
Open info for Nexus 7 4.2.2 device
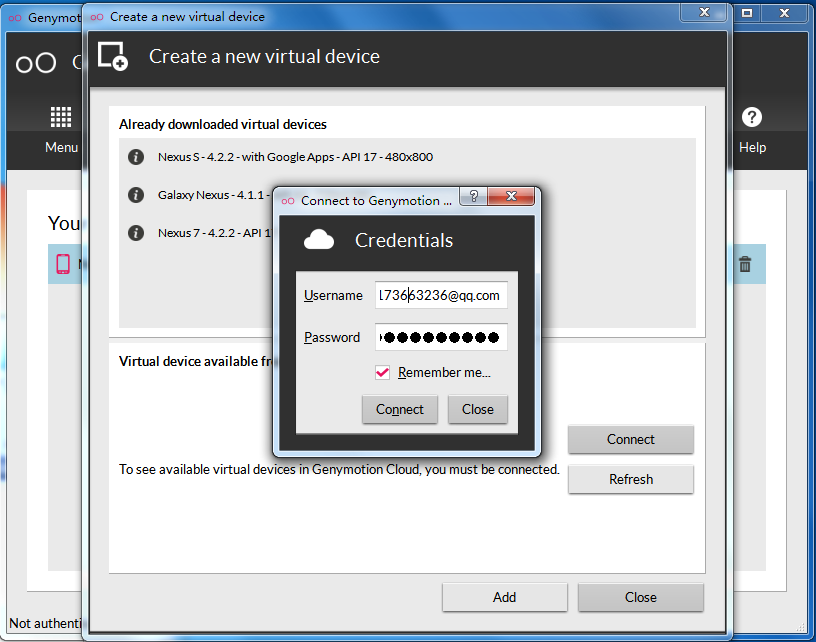136,233
